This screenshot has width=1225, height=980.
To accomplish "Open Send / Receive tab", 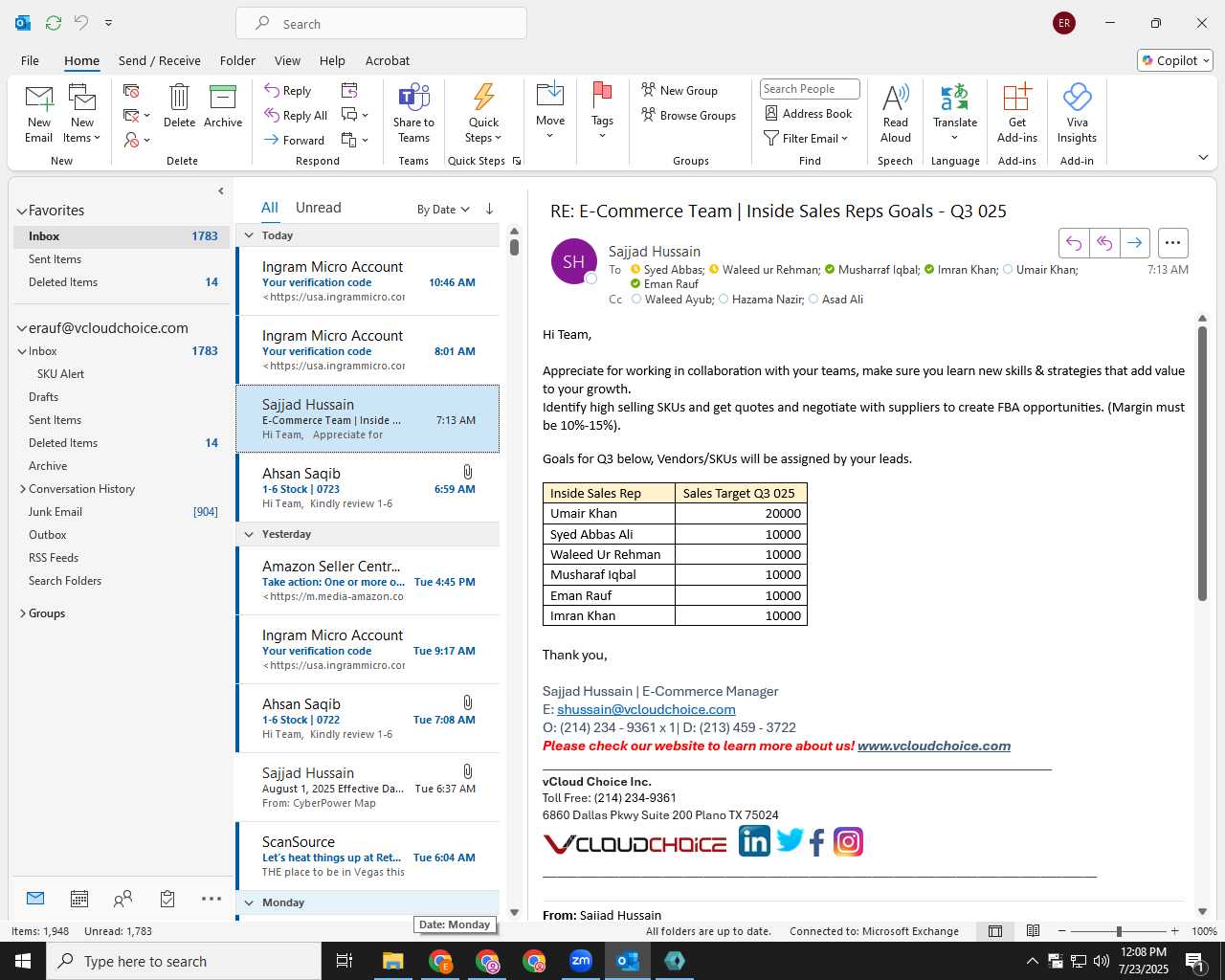I will pos(160,60).
